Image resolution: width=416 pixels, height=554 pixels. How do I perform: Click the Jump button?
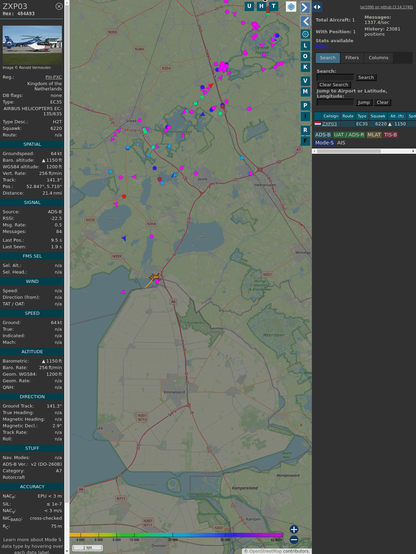pyautogui.click(x=363, y=102)
